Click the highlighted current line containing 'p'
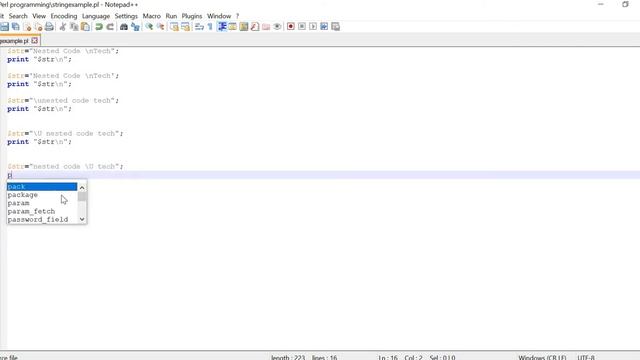640x360 pixels. 323,175
